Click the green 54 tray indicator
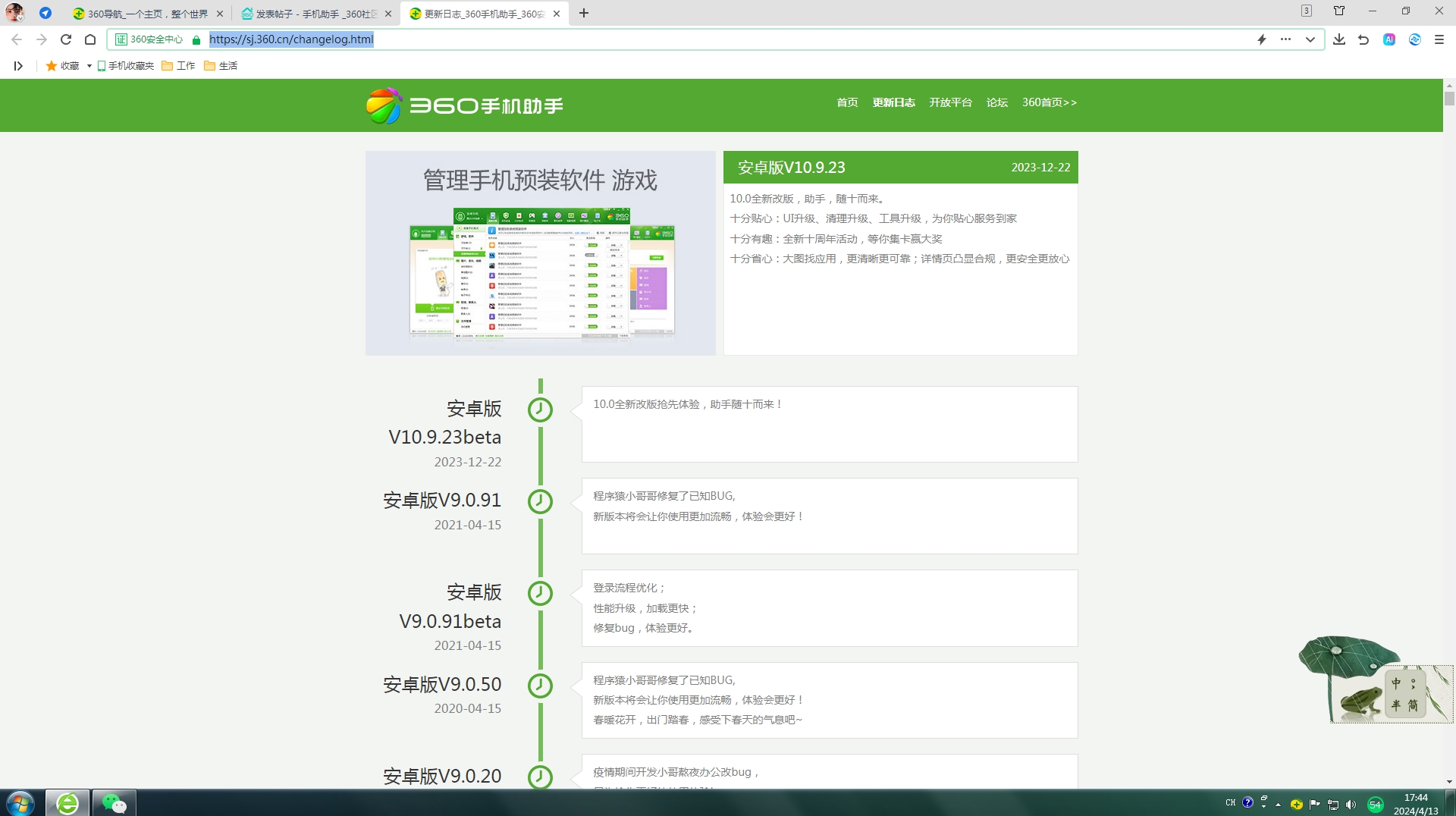 pos(1375,805)
